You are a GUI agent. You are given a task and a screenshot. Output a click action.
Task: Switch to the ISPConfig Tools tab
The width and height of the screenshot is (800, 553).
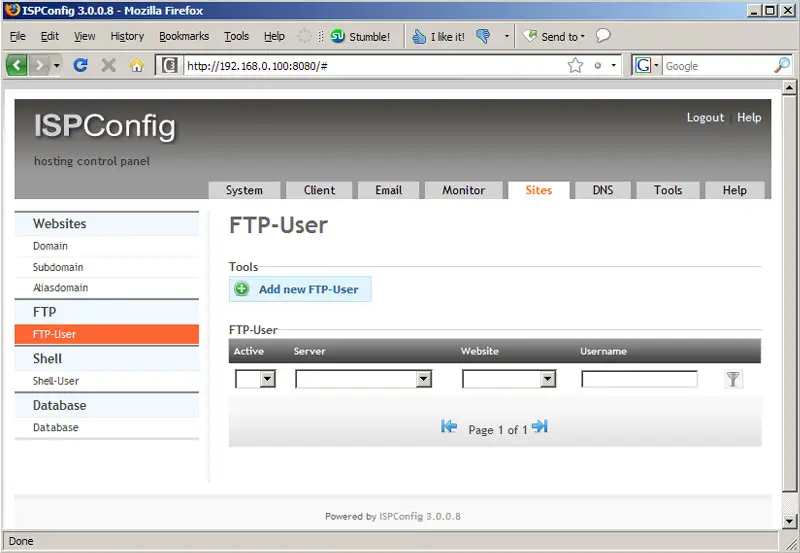pos(668,190)
